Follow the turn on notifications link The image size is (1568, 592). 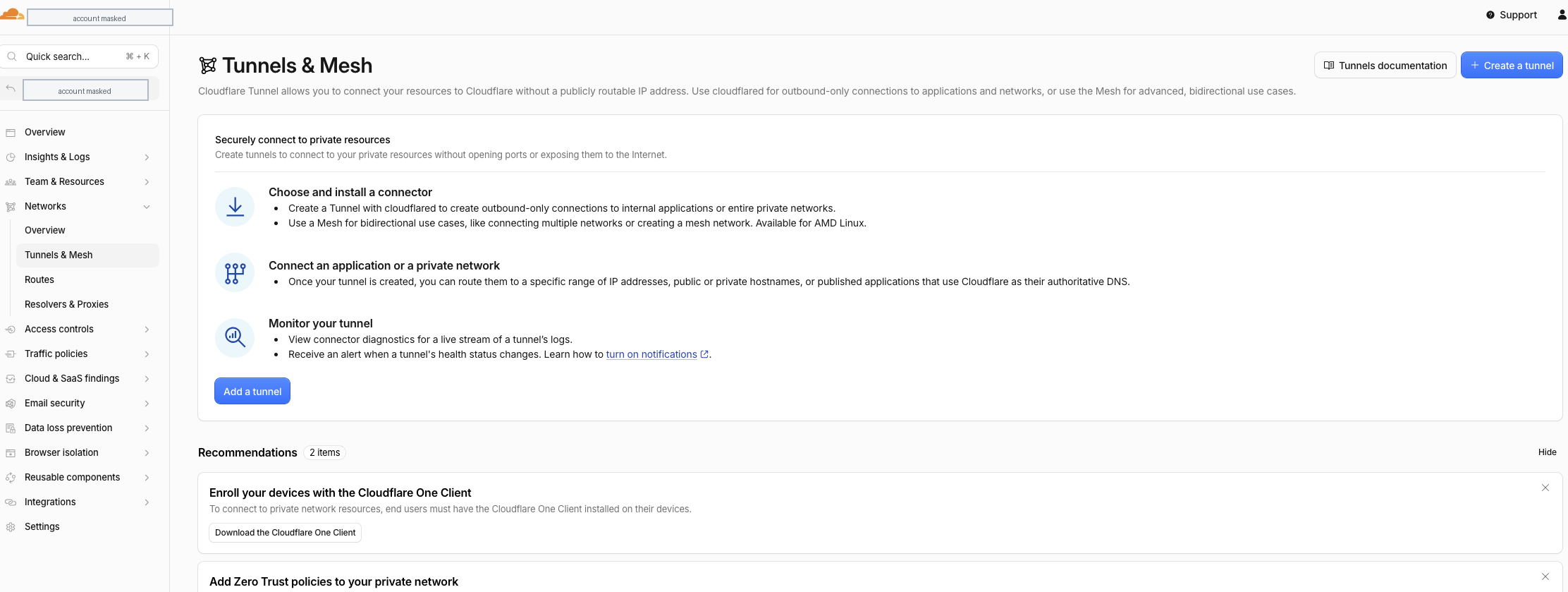pos(657,355)
